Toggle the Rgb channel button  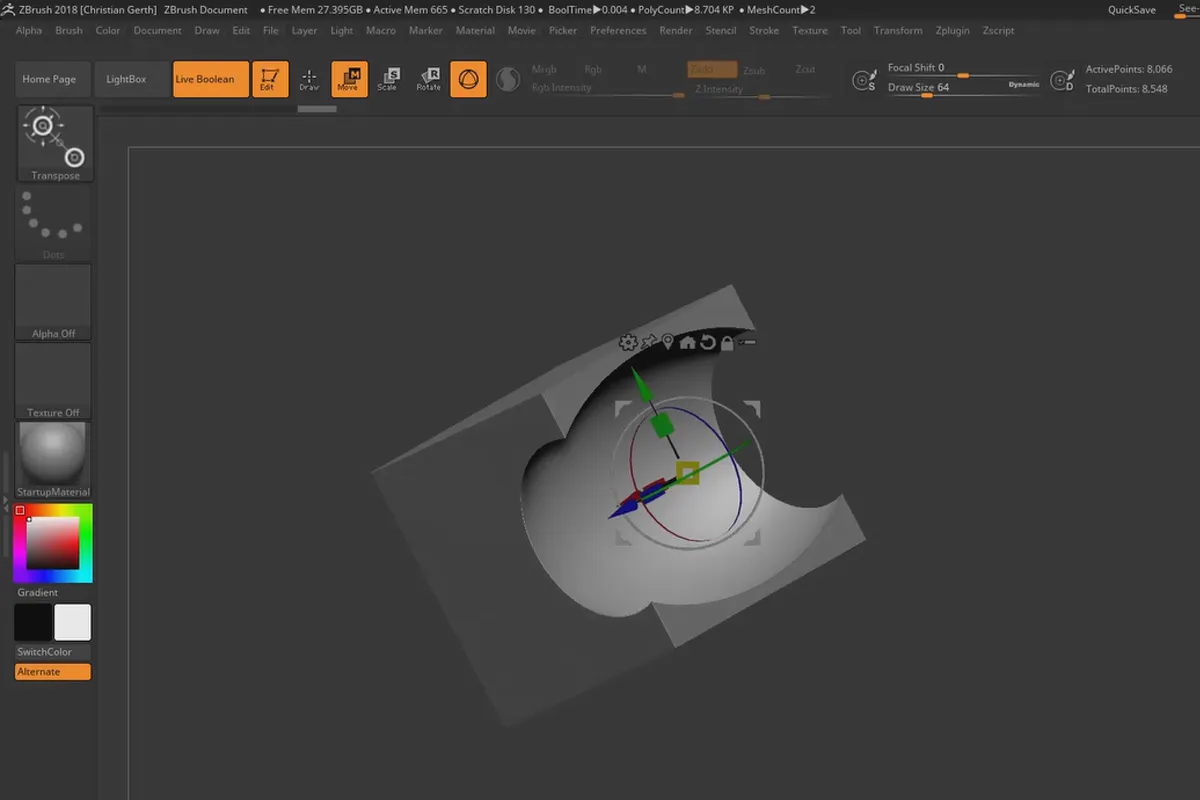594,70
